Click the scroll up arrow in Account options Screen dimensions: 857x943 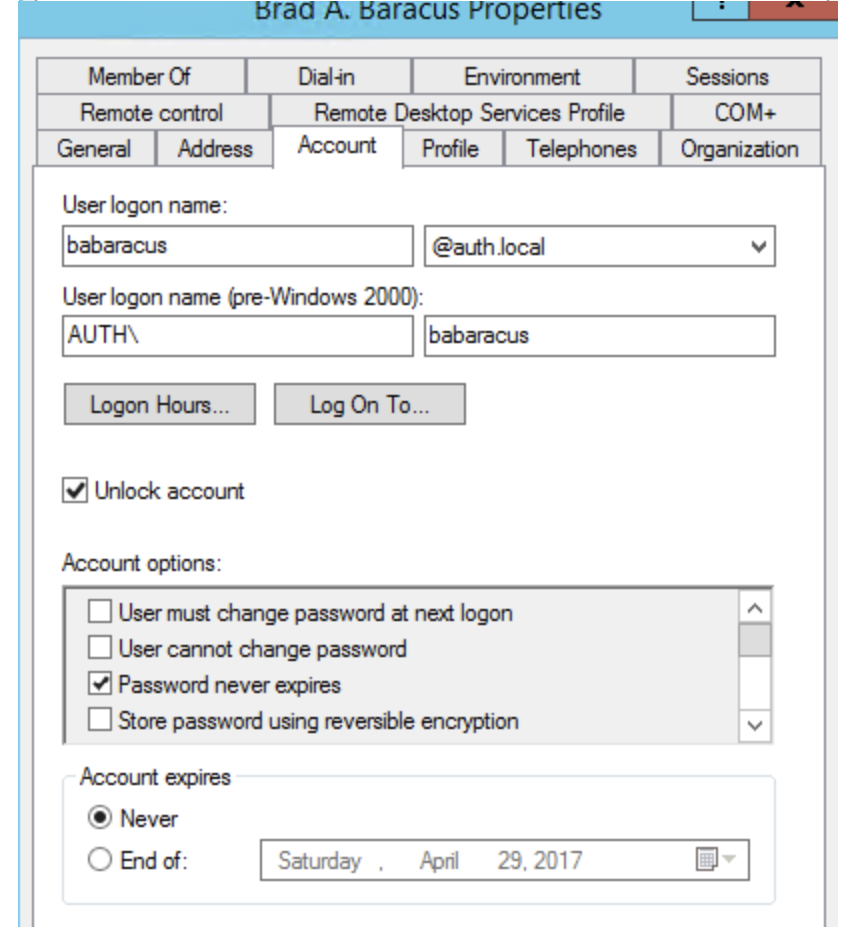tap(755, 609)
